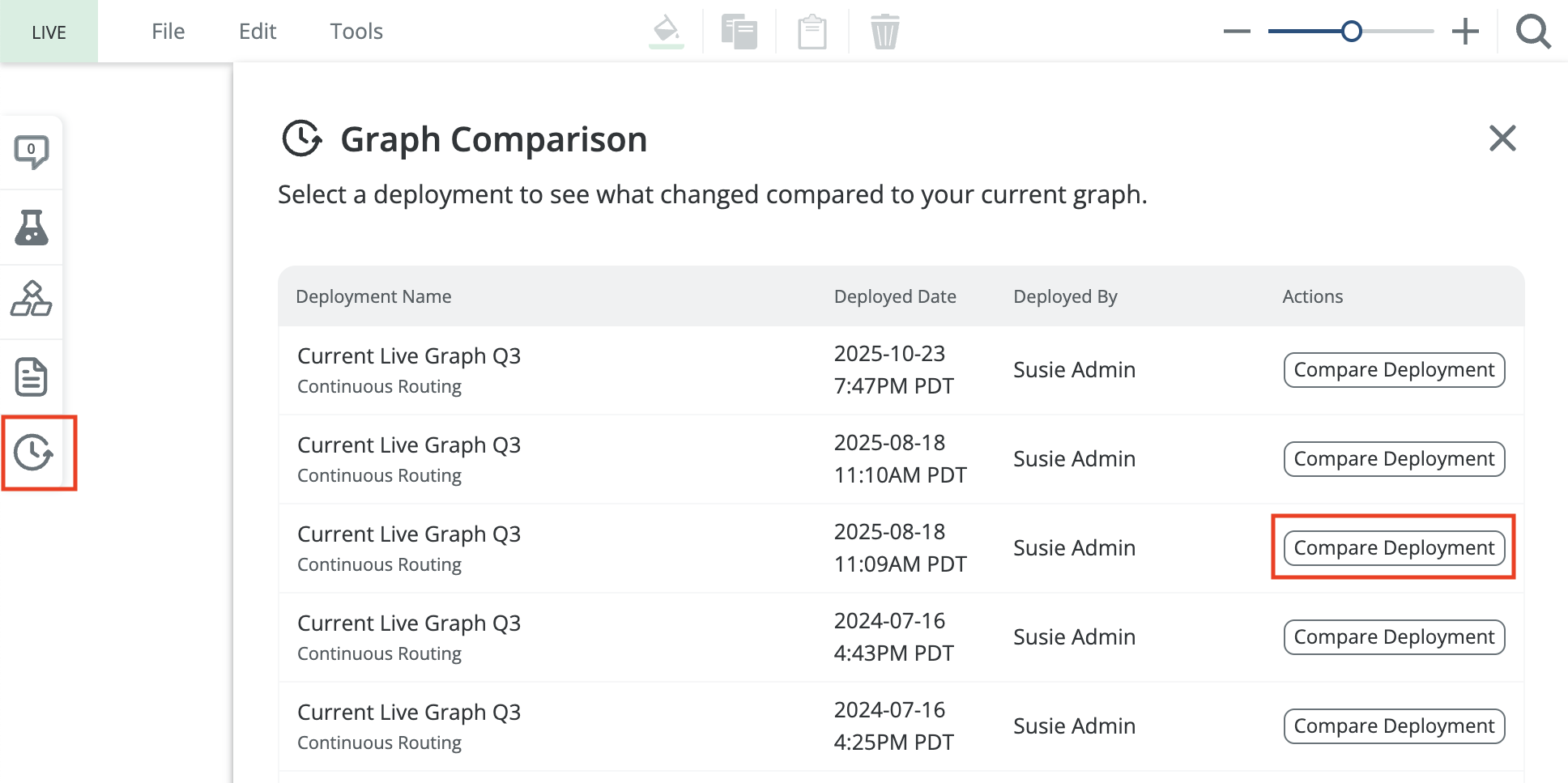Click the copy icon in toolbar
The height and width of the screenshot is (783, 1568).
coord(739,32)
